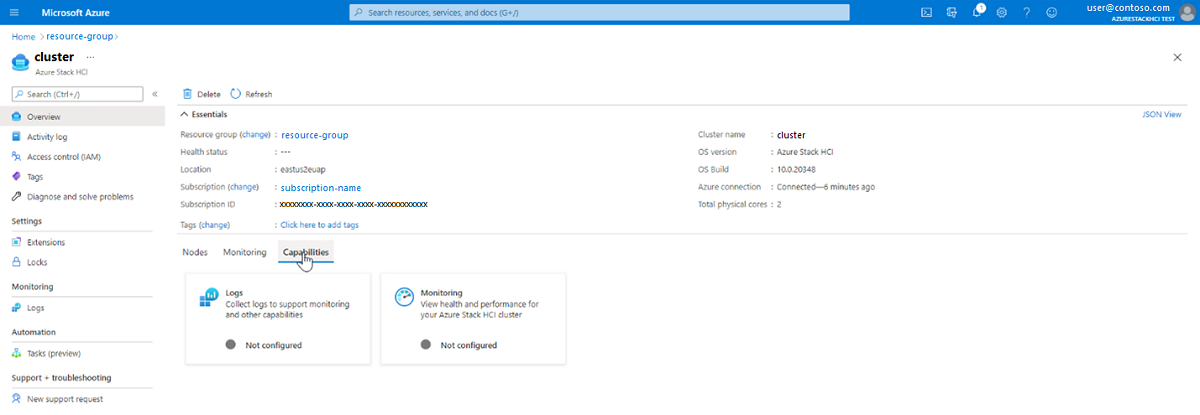Open Directory and subscription filter icon
Screen dimensions: 1200x415
click(x=953, y=12)
